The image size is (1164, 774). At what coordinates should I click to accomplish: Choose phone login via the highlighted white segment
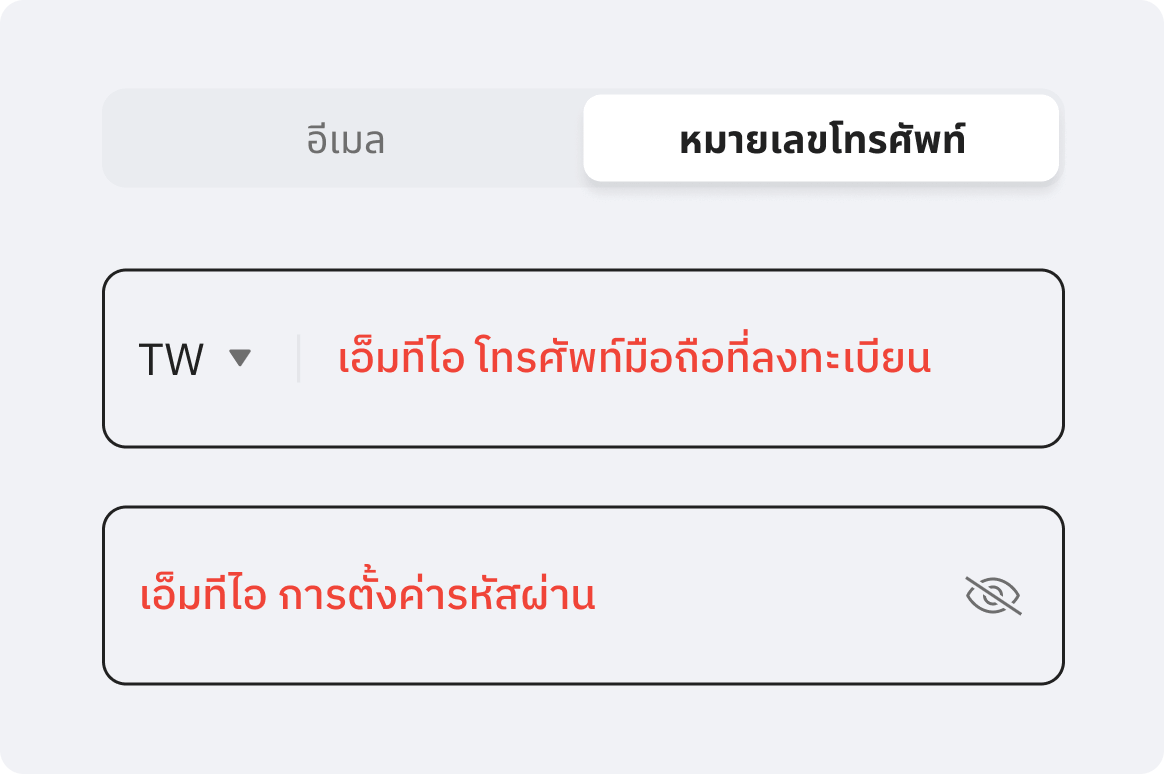pyautogui.click(x=821, y=138)
